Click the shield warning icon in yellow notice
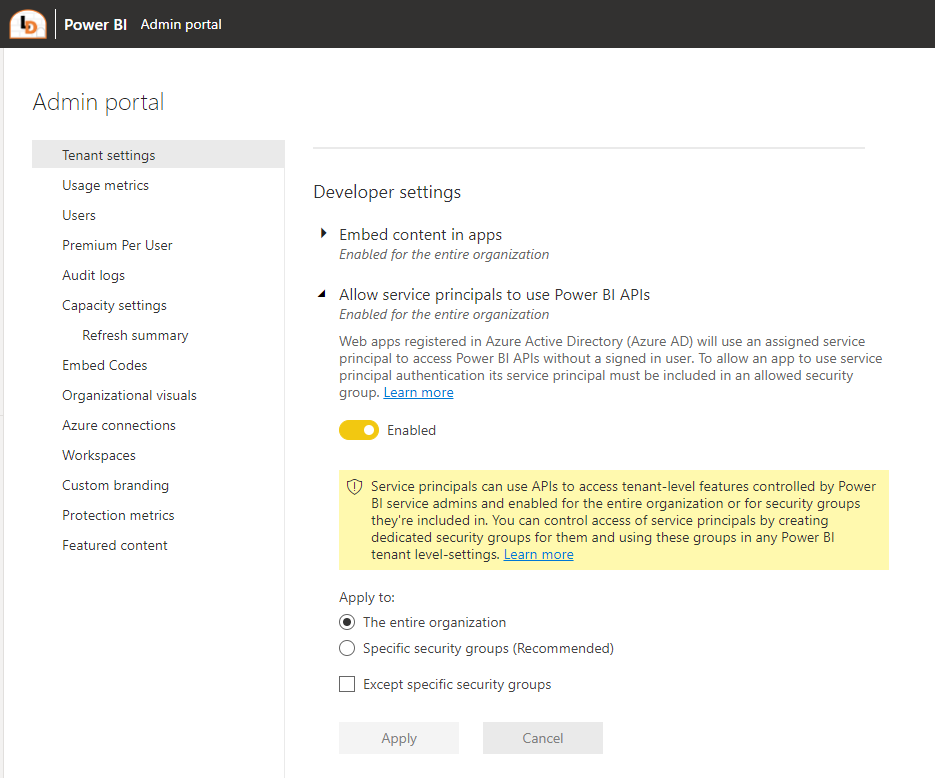 pos(354,487)
